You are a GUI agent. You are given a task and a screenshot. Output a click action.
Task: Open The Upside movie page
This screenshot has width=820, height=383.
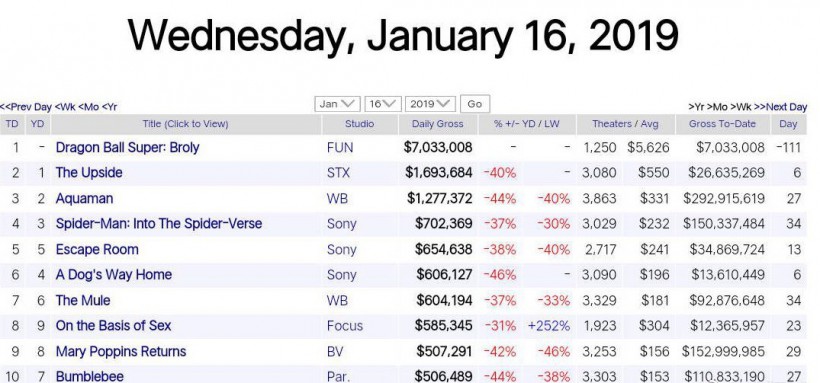click(89, 173)
